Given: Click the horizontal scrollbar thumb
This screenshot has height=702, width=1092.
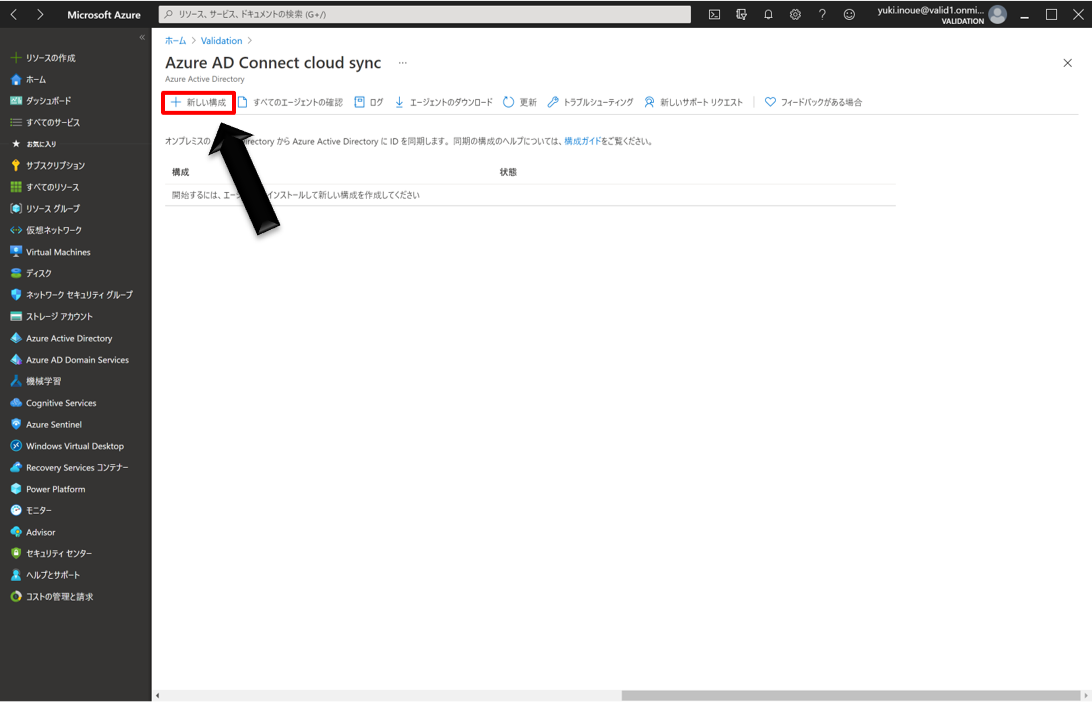Looking at the screenshot, I should click(850, 696).
